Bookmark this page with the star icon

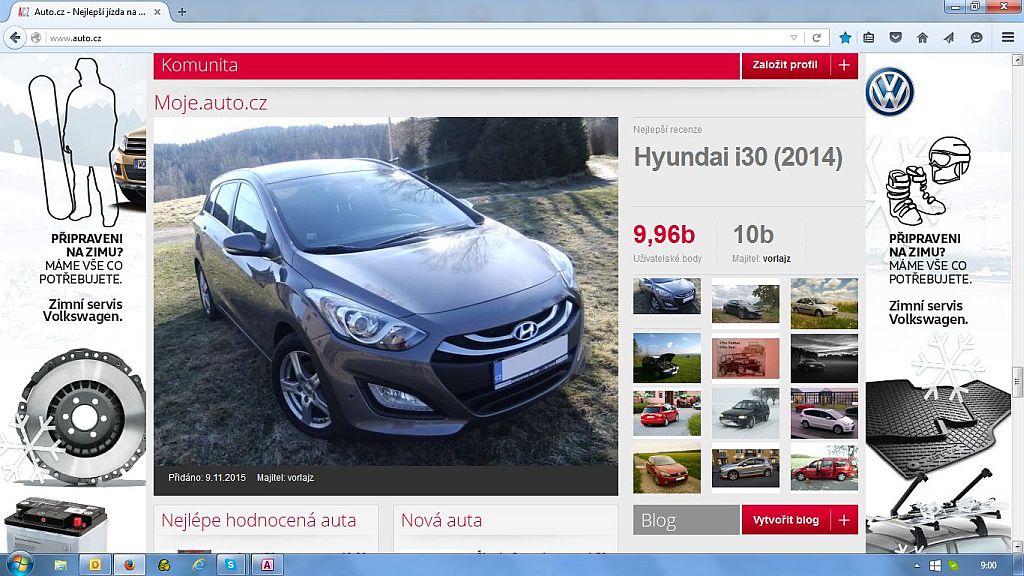tap(845, 38)
